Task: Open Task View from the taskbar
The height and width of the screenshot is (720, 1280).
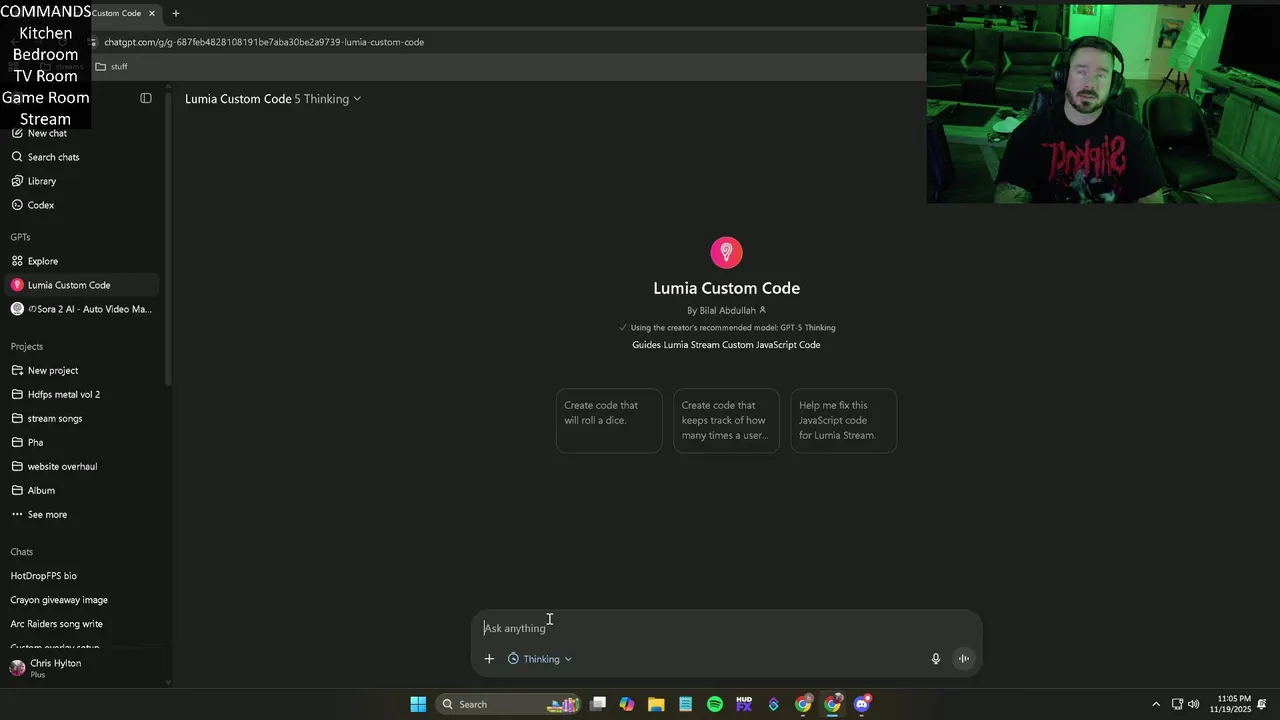Action: [x=598, y=704]
